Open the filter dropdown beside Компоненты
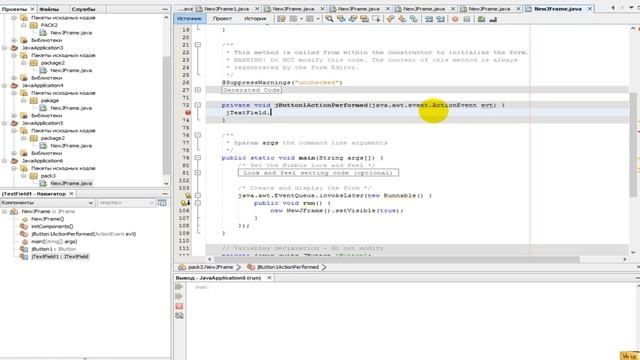Image resolution: width=640 pixels, height=360 pixels. 127,202
